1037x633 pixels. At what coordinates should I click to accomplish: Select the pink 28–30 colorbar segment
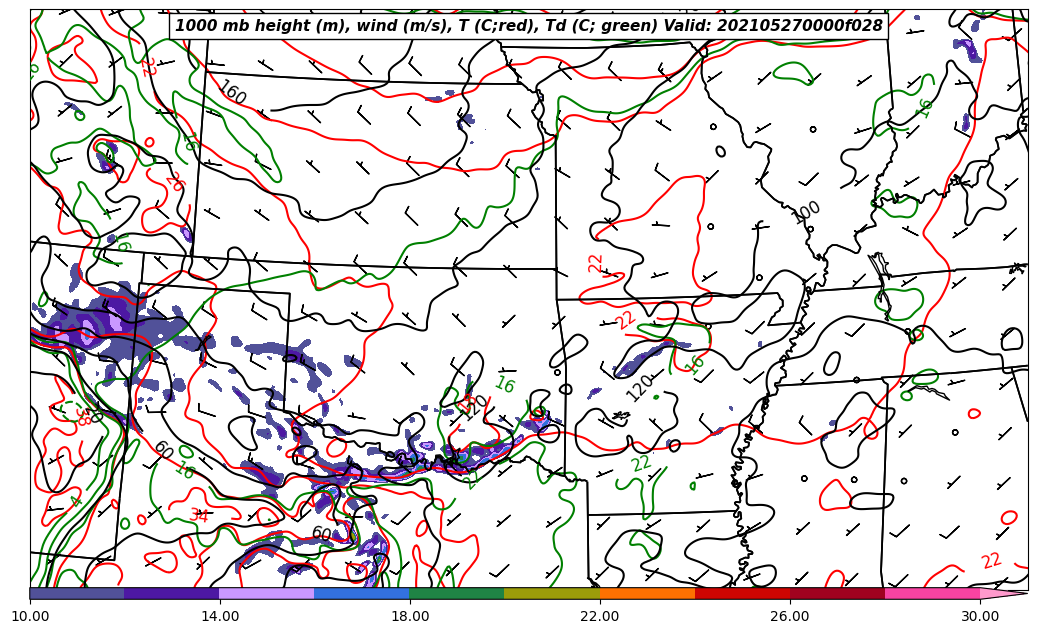[931, 593]
